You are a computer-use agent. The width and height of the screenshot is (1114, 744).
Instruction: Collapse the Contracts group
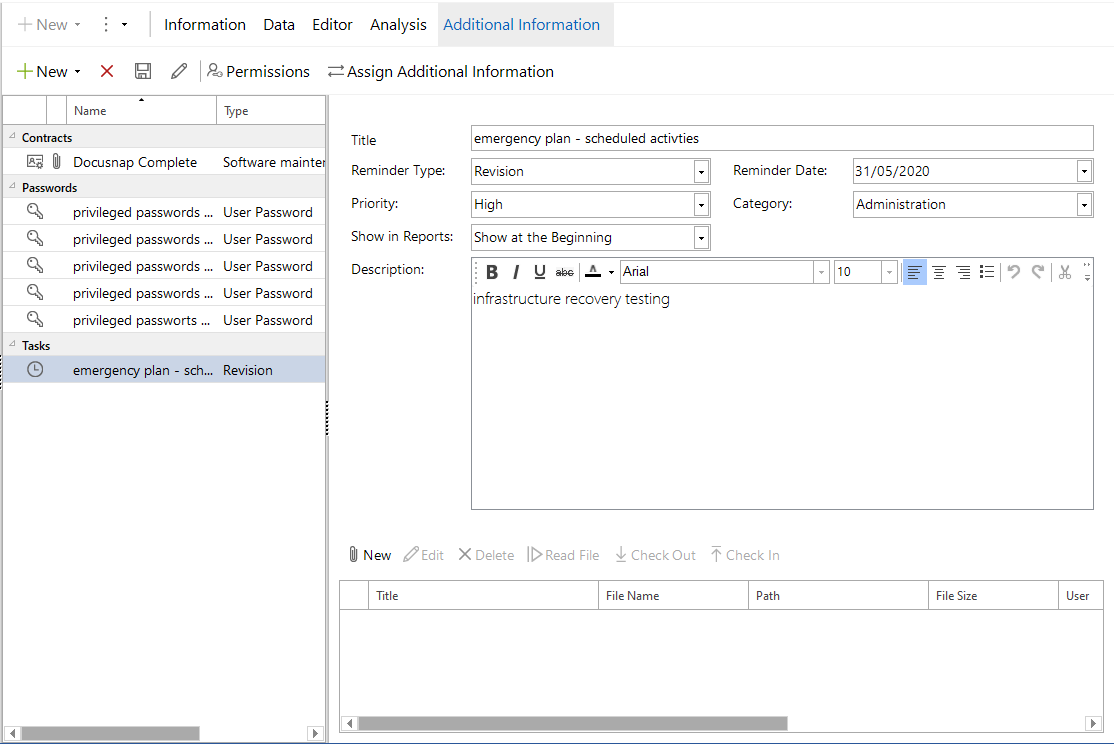(12, 136)
